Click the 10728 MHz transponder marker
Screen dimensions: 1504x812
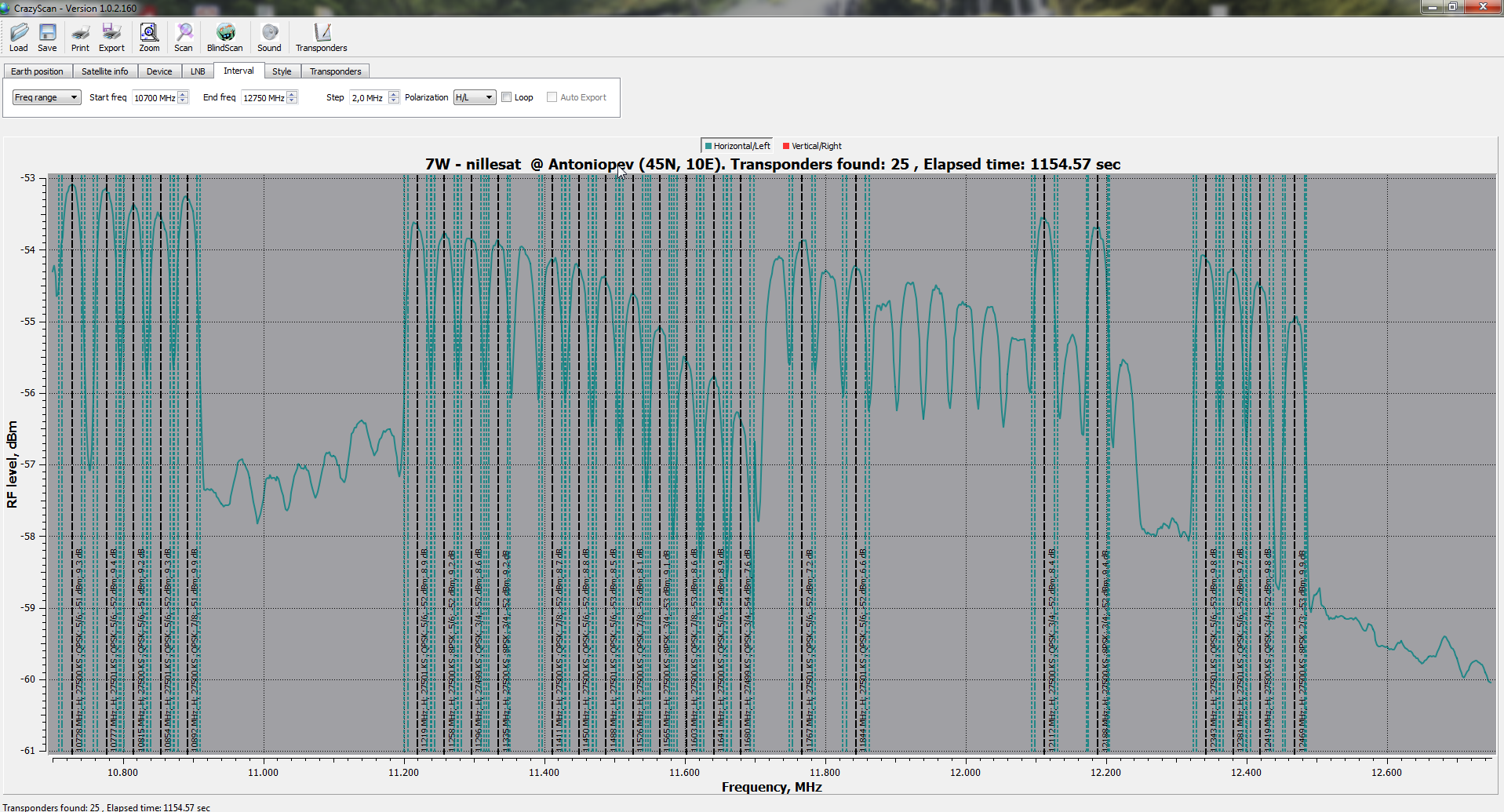(78, 650)
